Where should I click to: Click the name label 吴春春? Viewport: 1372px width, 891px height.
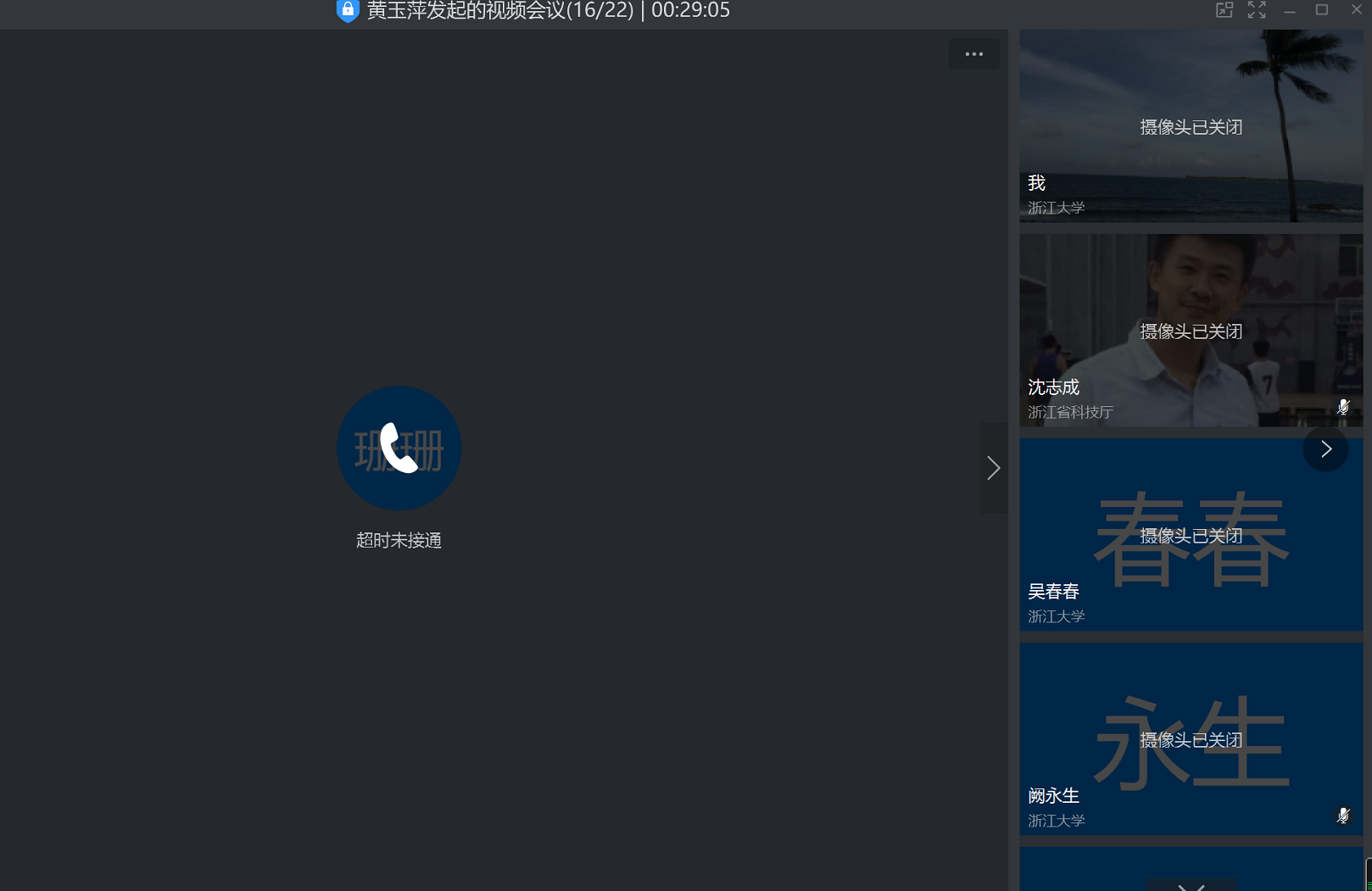click(1053, 592)
